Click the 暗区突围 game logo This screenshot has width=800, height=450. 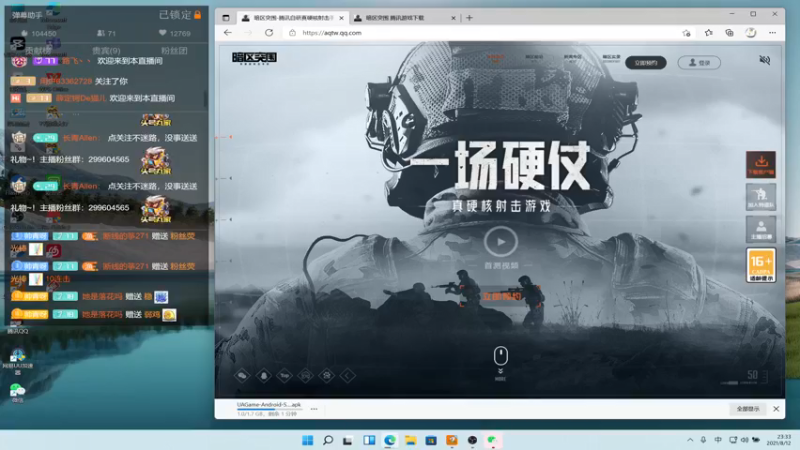coord(255,58)
